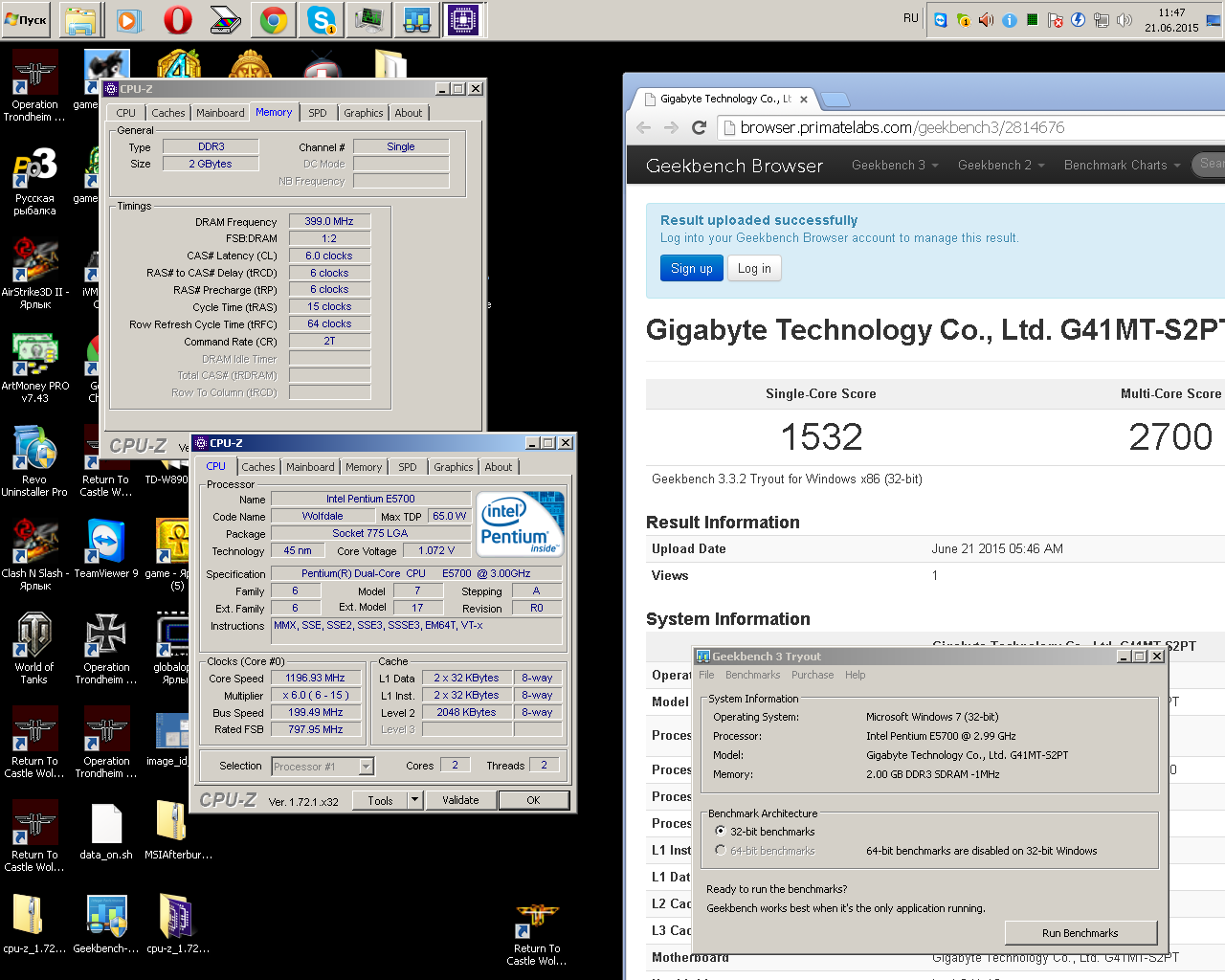Image resolution: width=1225 pixels, height=980 pixels.
Task: Close the Gigabyte Technology Chrome tab
Action: pyautogui.click(x=804, y=100)
